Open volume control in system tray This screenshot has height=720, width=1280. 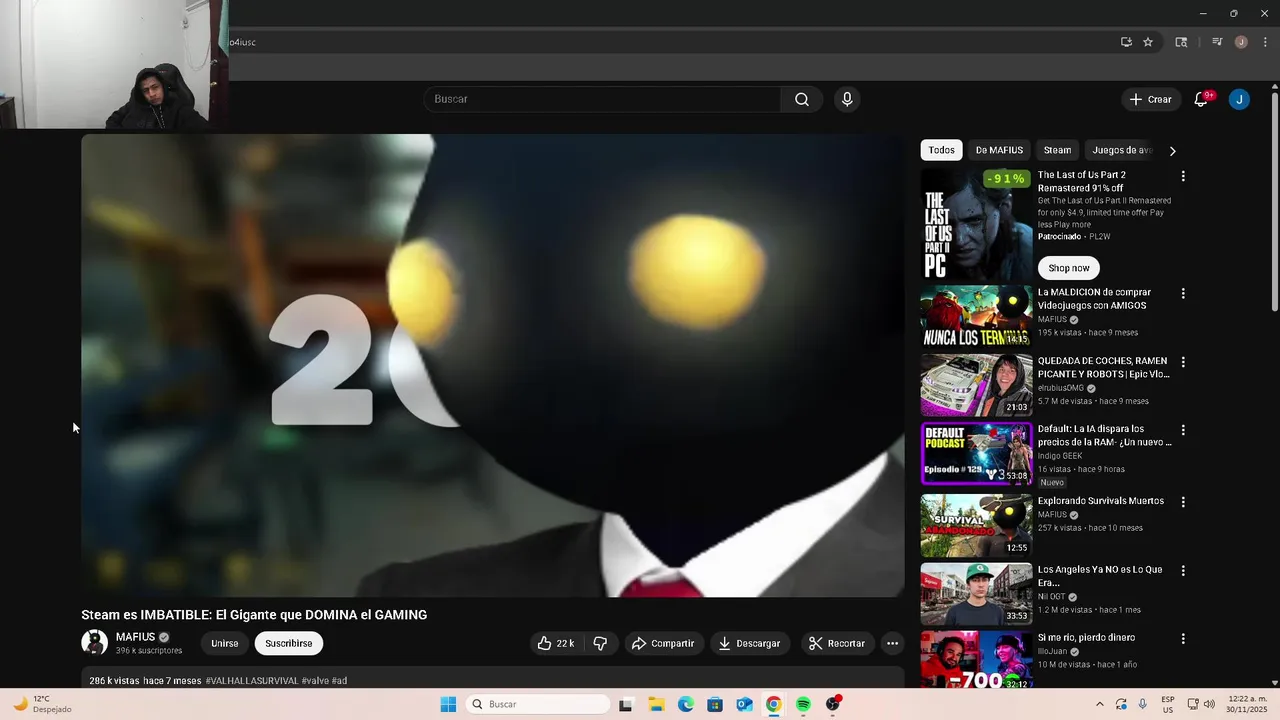point(1208,704)
